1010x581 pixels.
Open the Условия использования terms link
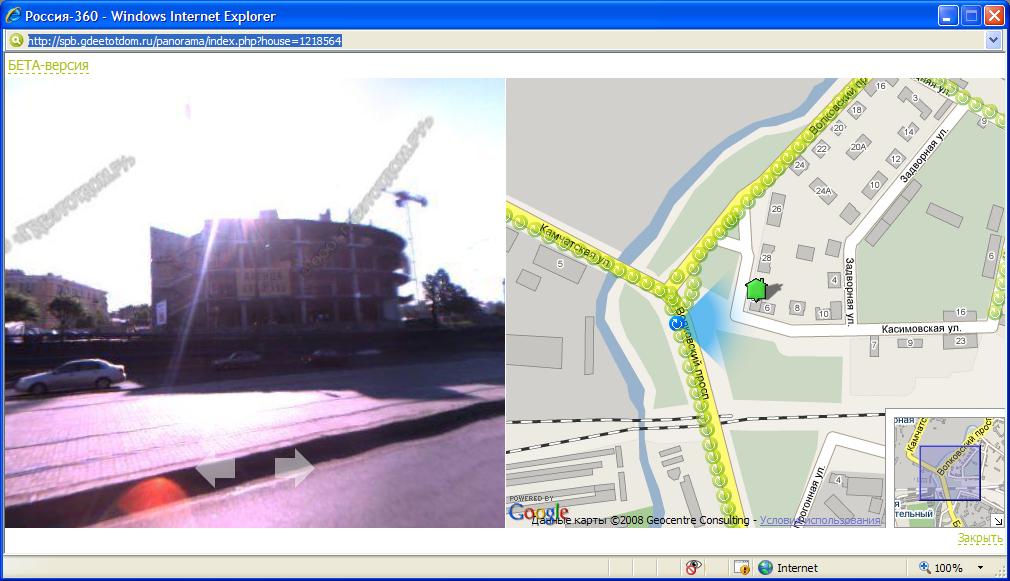[820, 520]
